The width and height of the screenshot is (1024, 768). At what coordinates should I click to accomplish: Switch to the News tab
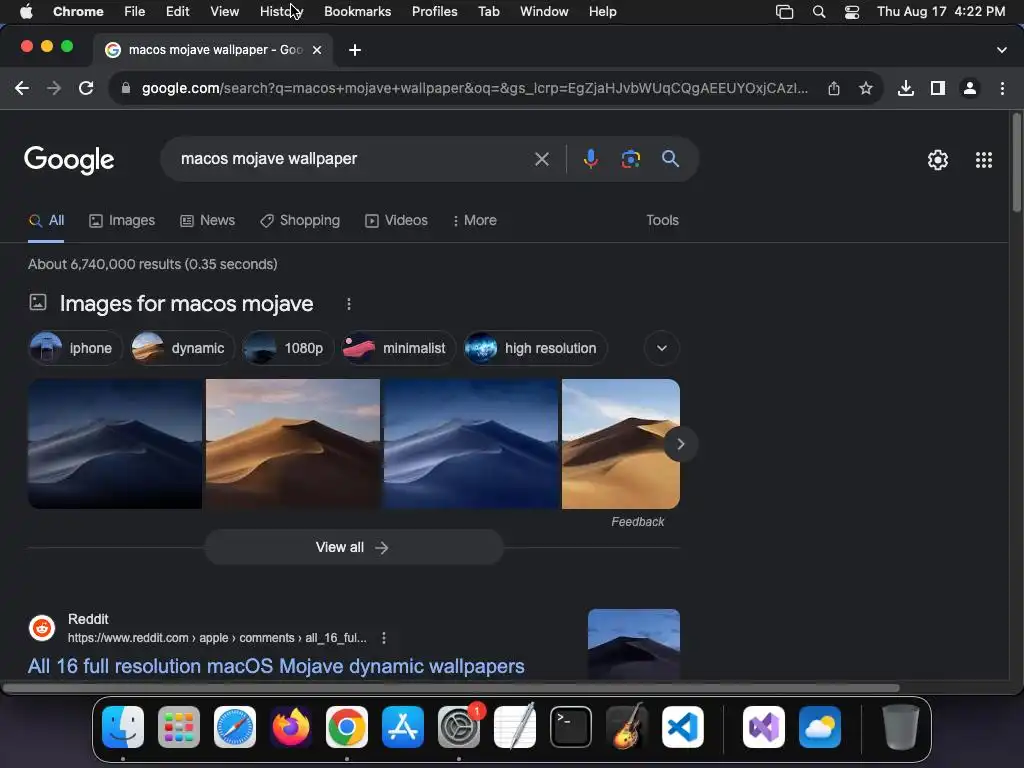208,221
